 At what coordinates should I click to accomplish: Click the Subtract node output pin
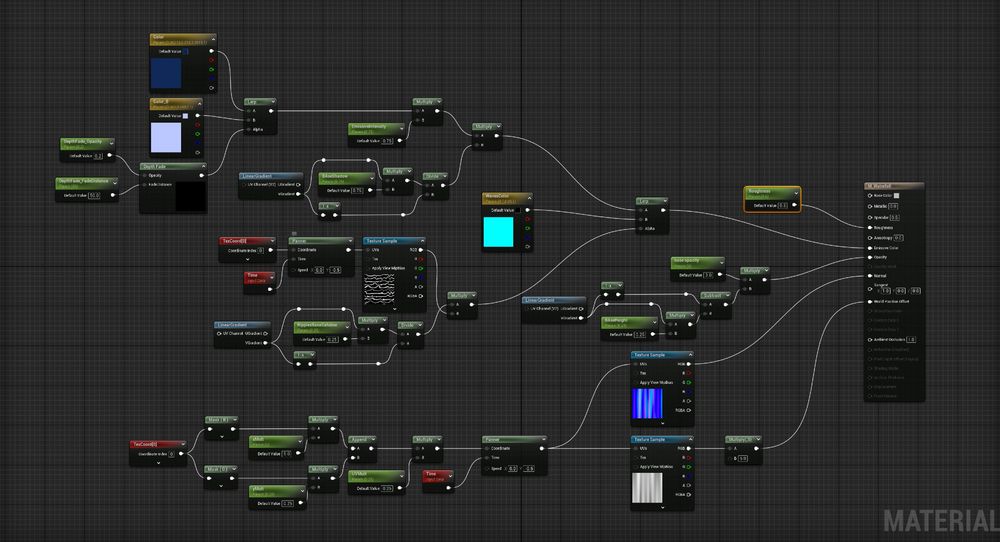726,305
